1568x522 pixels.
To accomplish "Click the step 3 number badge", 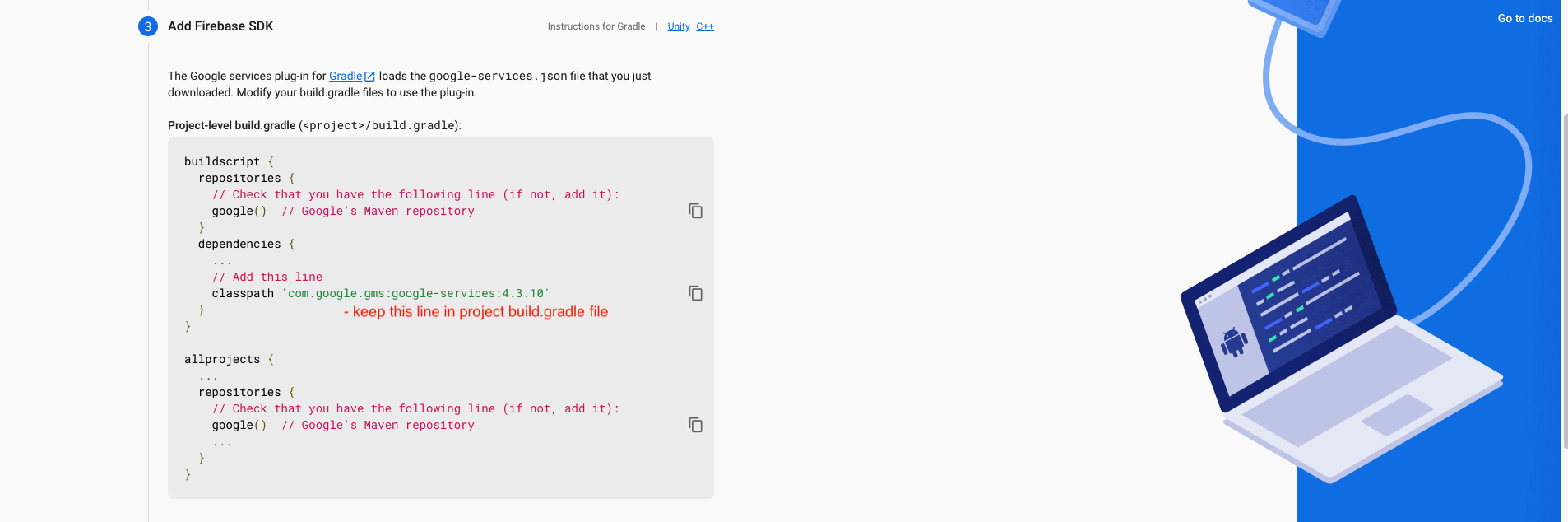I will pos(148,26).
